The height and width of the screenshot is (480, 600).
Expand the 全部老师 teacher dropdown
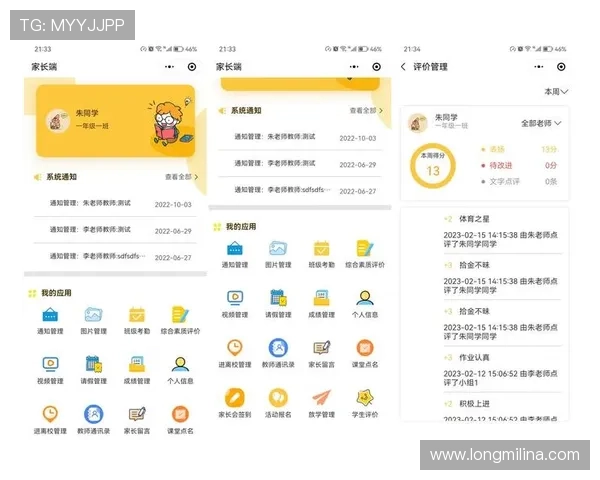pyautogui.click(x=541, y=123)
